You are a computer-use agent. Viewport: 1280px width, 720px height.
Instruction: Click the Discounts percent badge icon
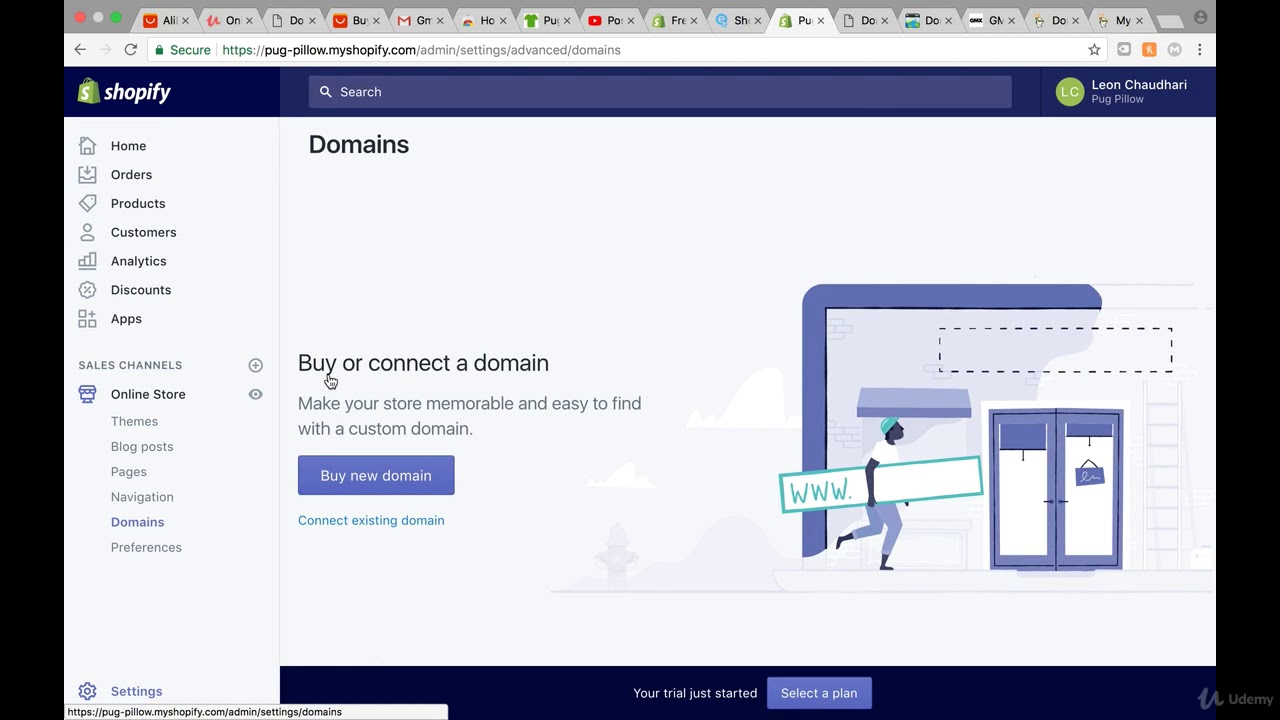[x=88, y=290]
